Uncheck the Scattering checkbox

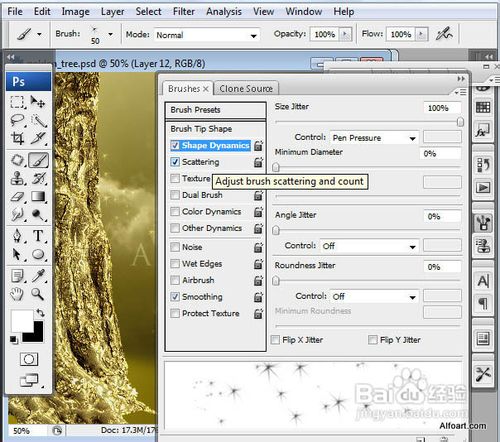tap(175, 162)
